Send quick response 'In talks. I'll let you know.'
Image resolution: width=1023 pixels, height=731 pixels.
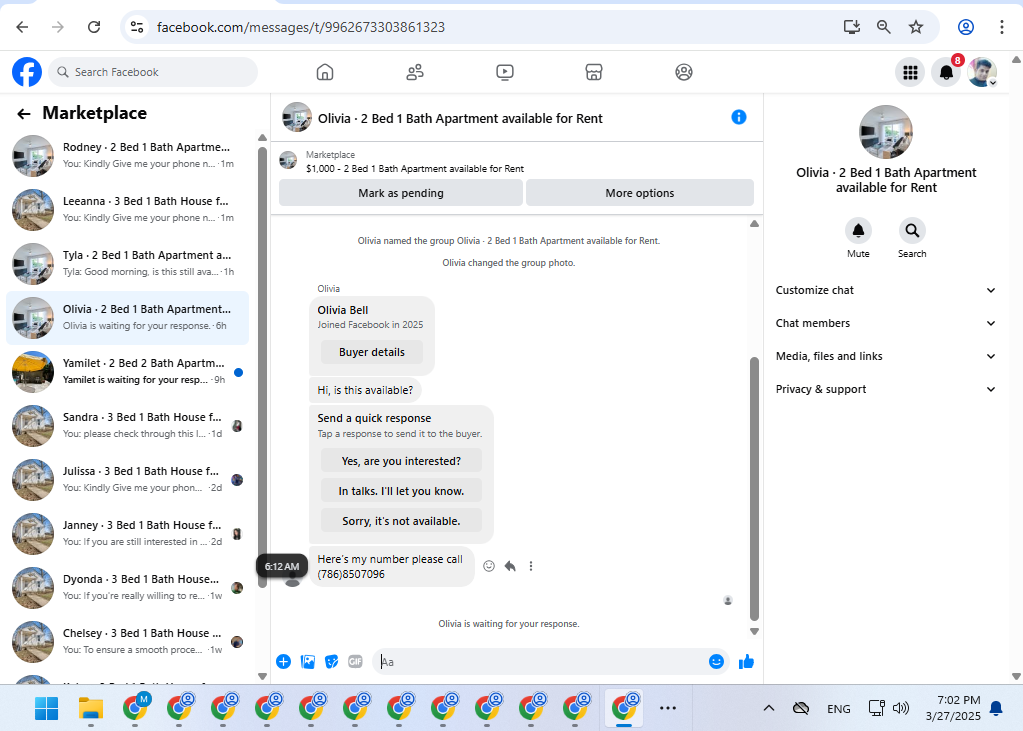401,491
